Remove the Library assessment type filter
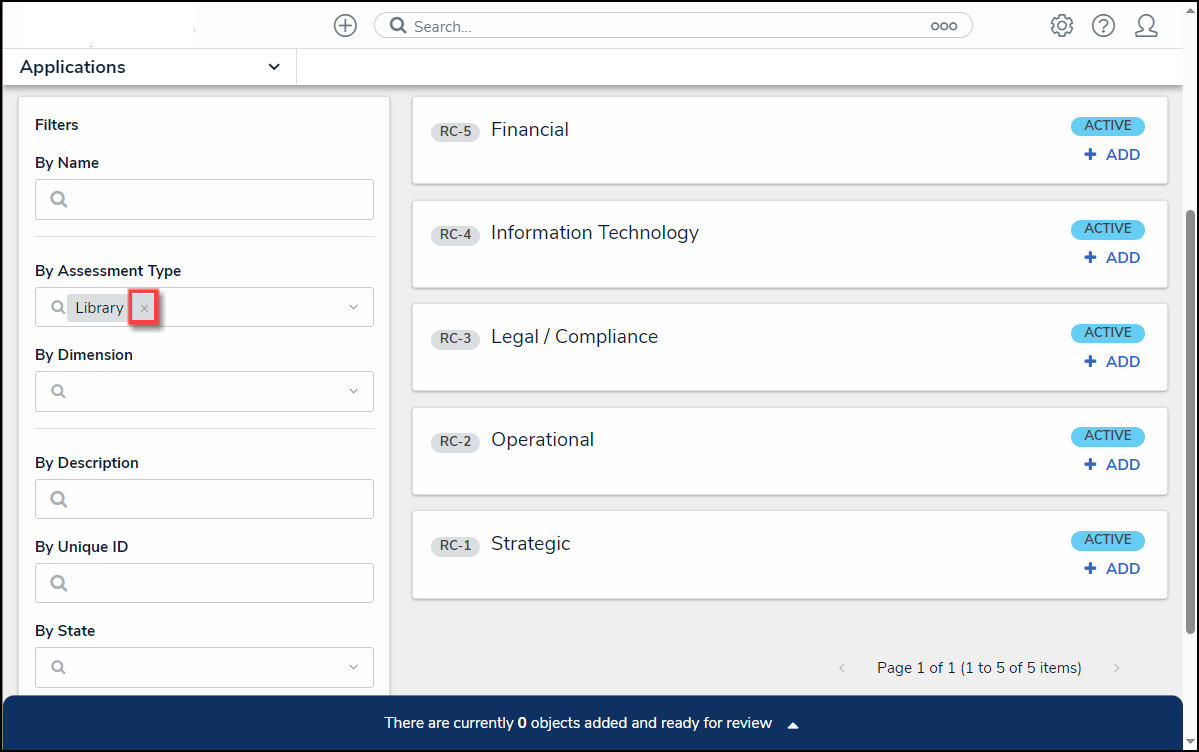 click(x=145, y=309)
